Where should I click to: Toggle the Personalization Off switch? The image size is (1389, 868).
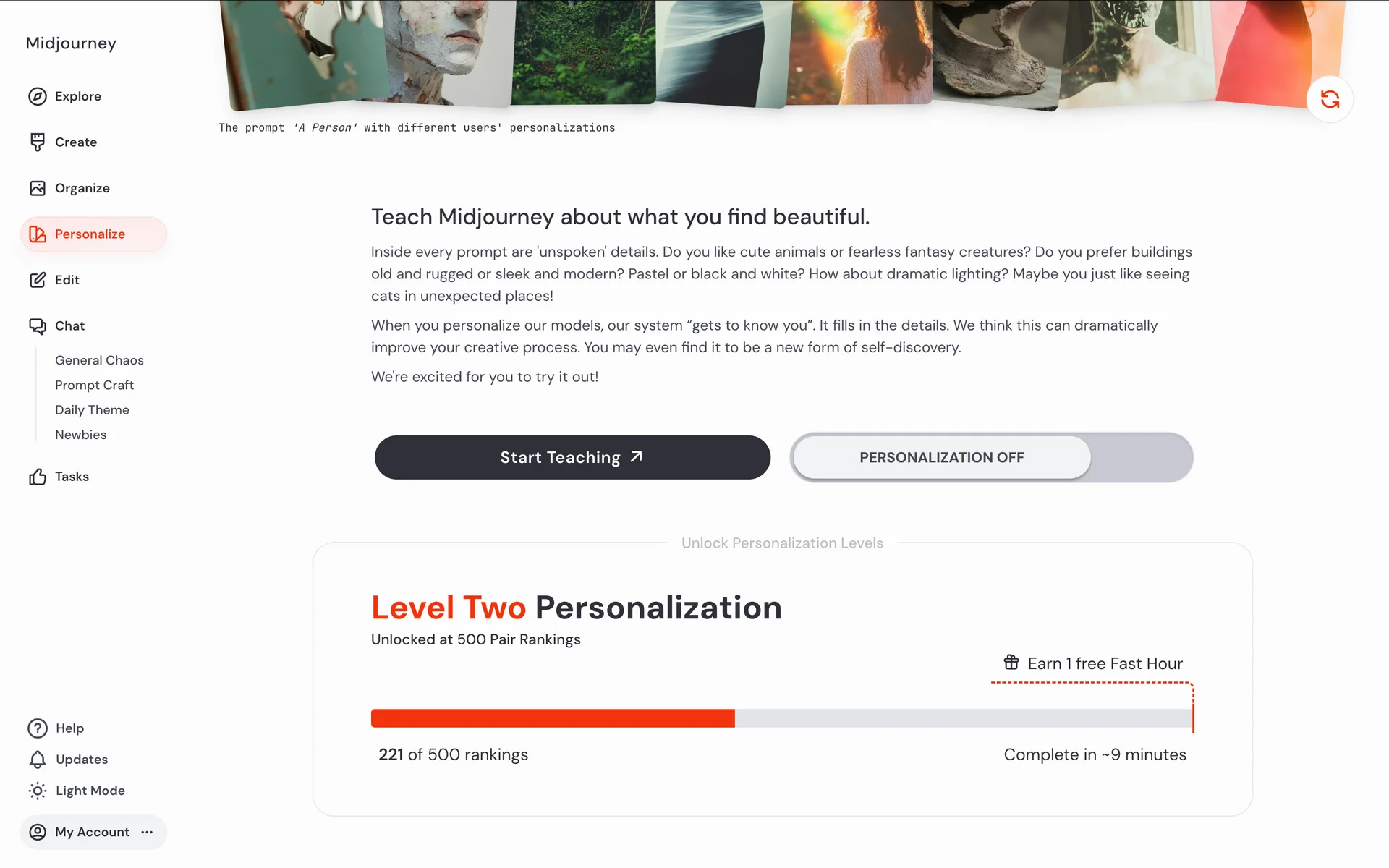pos(991,457)
